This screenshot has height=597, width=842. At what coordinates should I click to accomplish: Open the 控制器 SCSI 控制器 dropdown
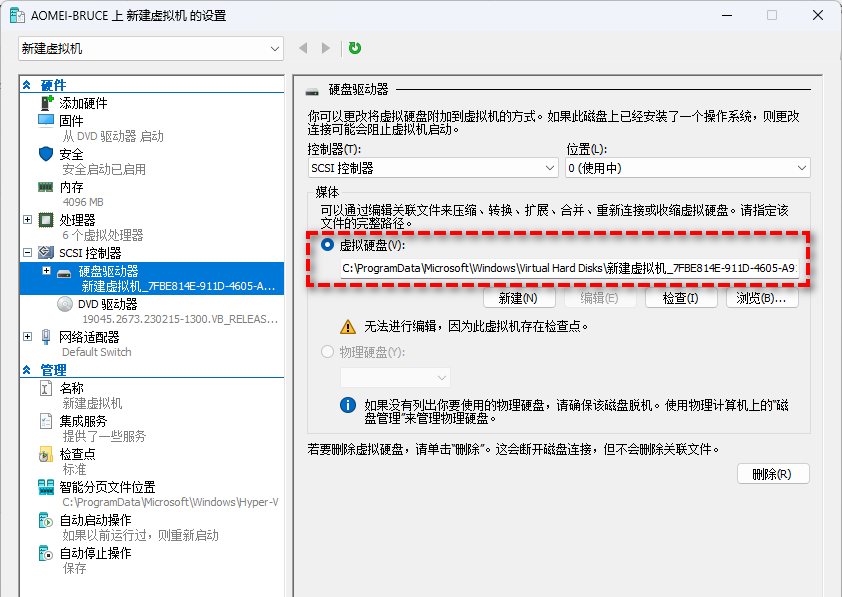[x=433, y=168]
